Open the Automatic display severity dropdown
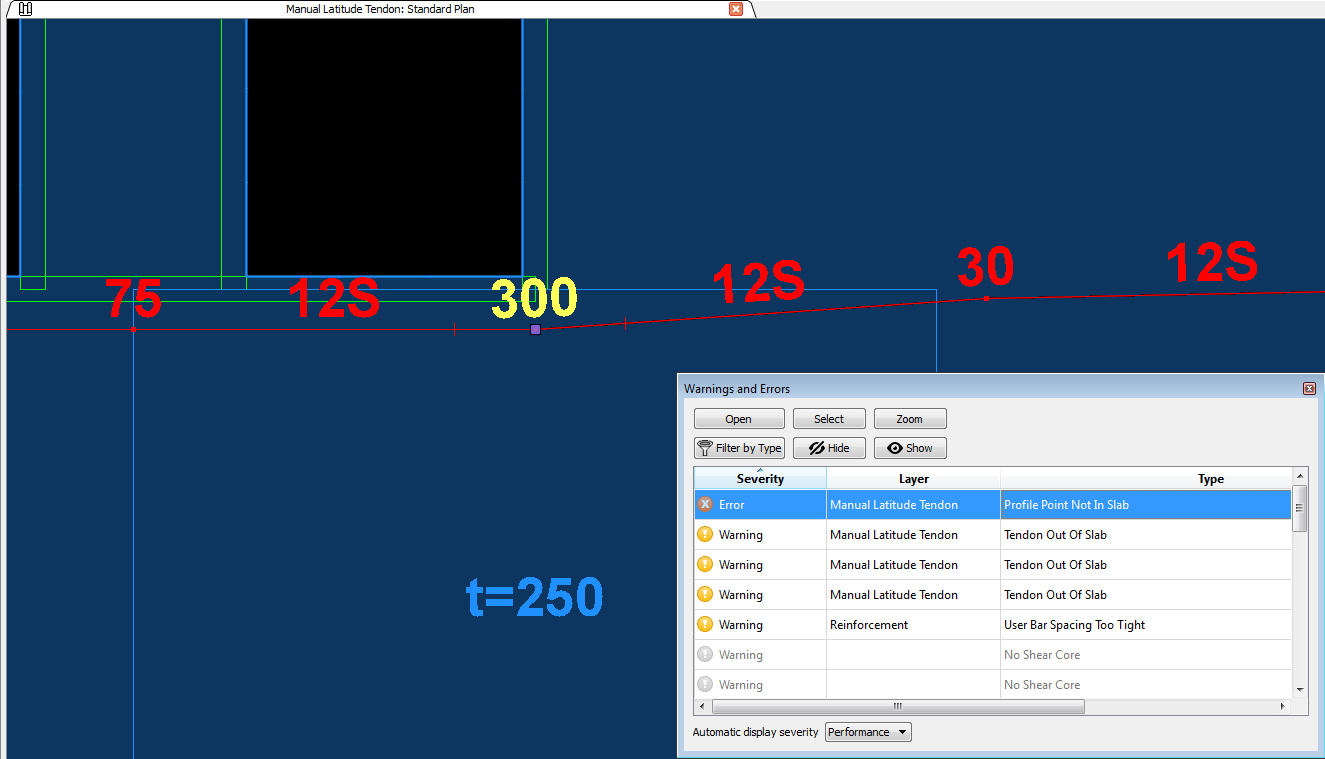 (x=868, y=732)
